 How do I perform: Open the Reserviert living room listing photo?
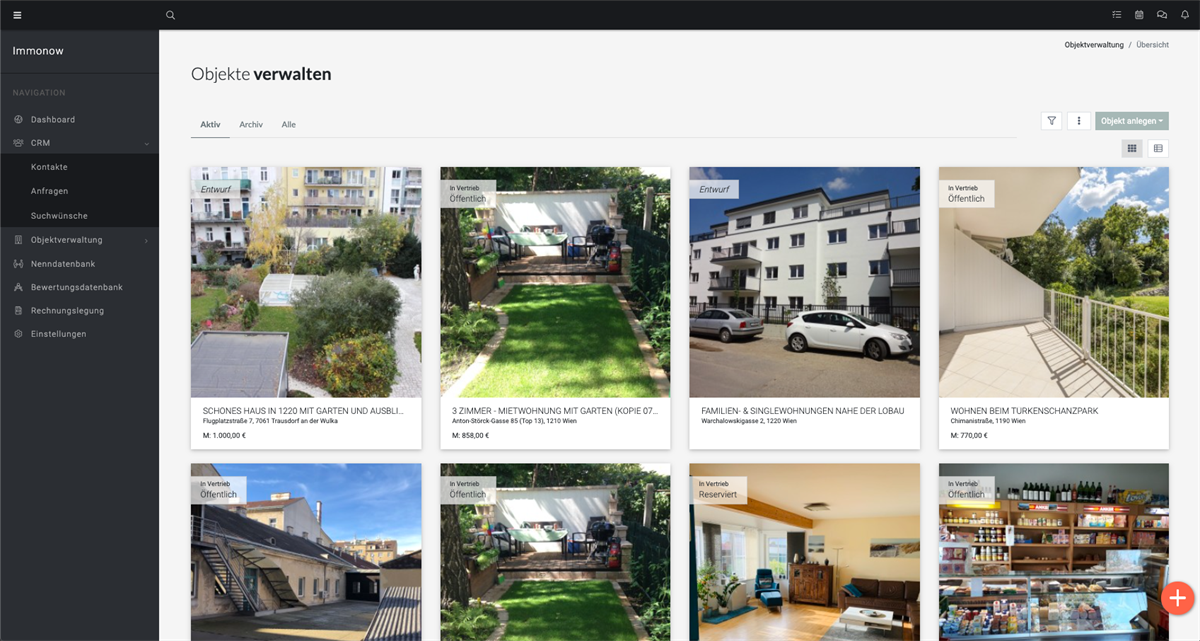pyautogui.click(x=804, y=552)
